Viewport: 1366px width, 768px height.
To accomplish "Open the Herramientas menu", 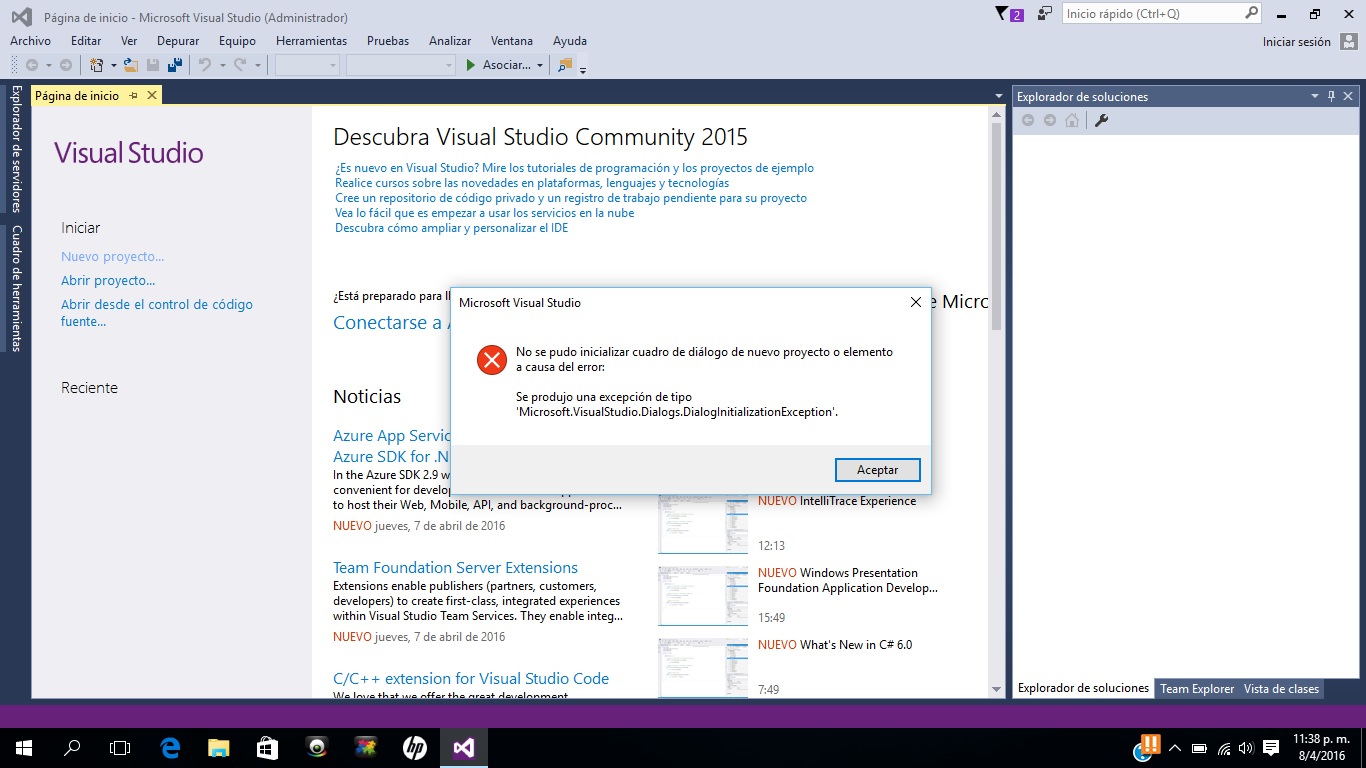I will [311, 41].
